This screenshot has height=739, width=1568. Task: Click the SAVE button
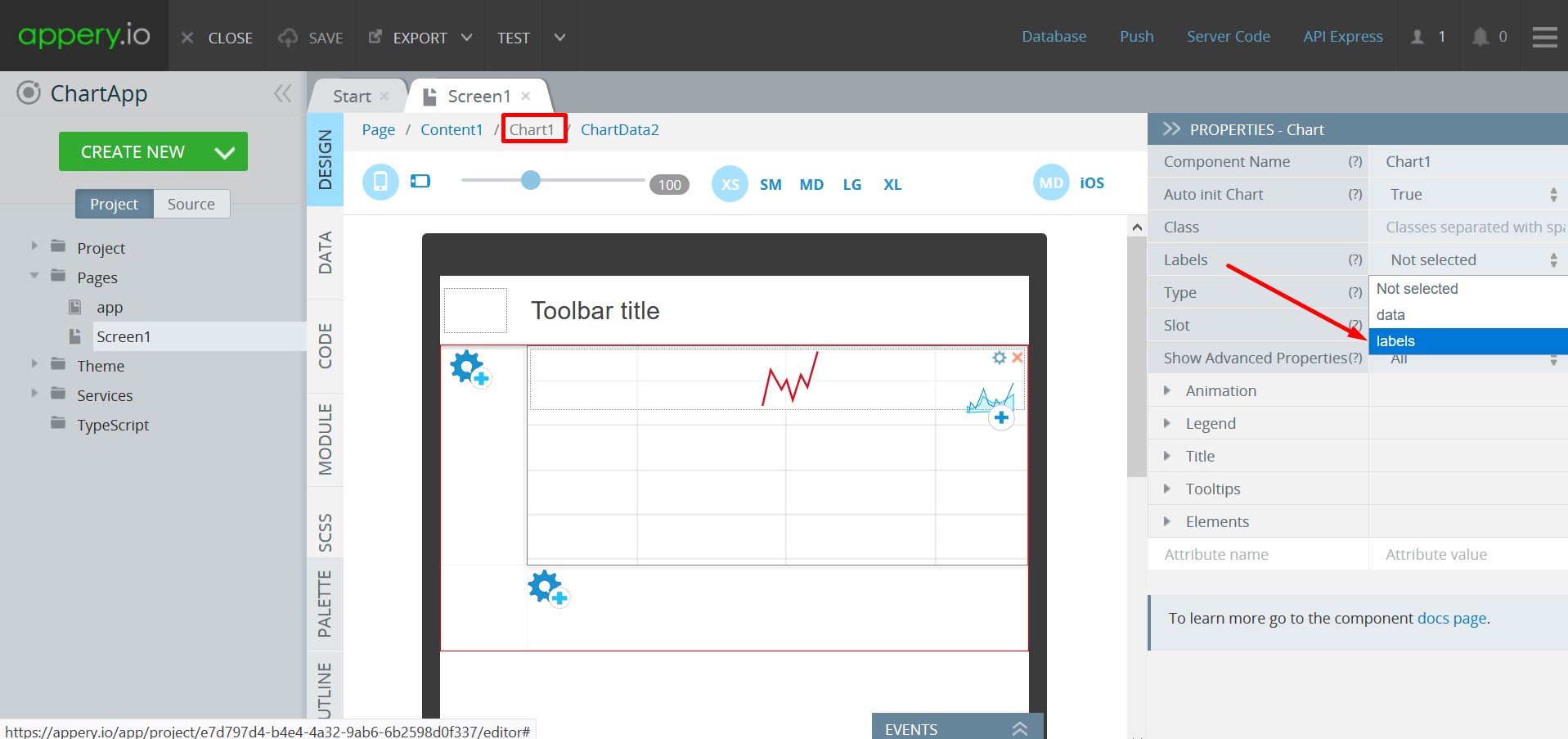pyautogui.click(x=311, y=38)
